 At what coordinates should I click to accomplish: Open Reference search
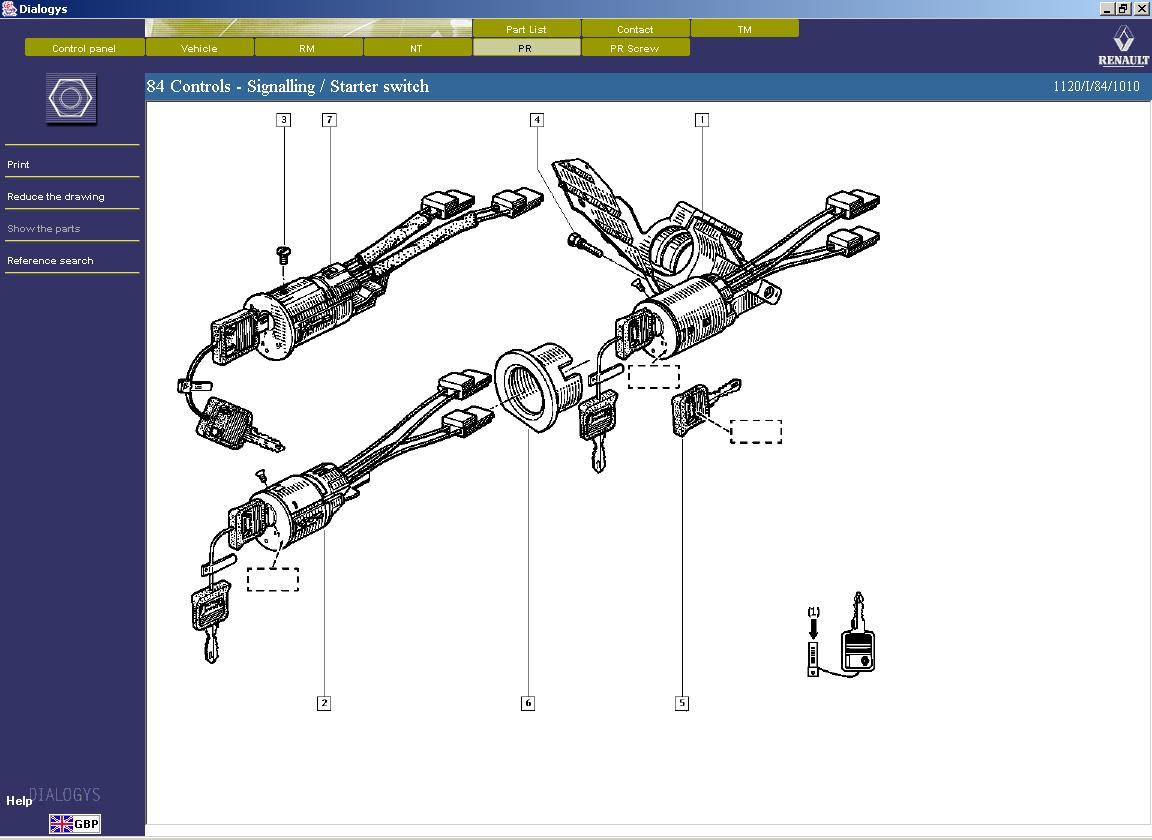tap(50, 260)
